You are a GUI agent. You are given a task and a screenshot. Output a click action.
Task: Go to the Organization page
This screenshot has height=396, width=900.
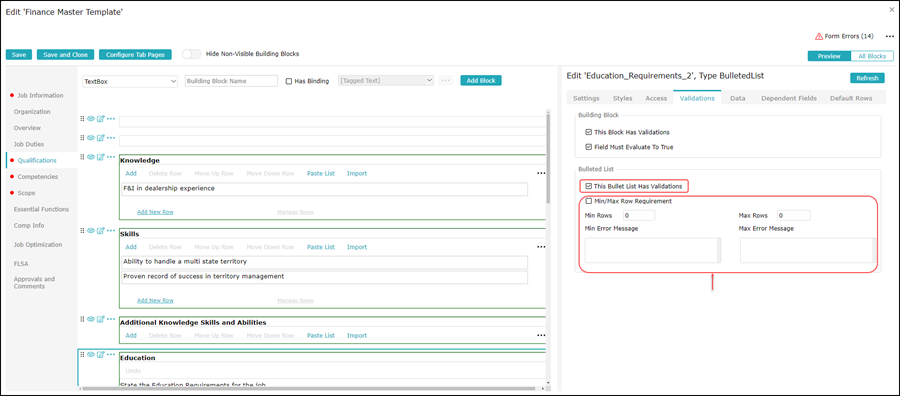click(32, 111)
